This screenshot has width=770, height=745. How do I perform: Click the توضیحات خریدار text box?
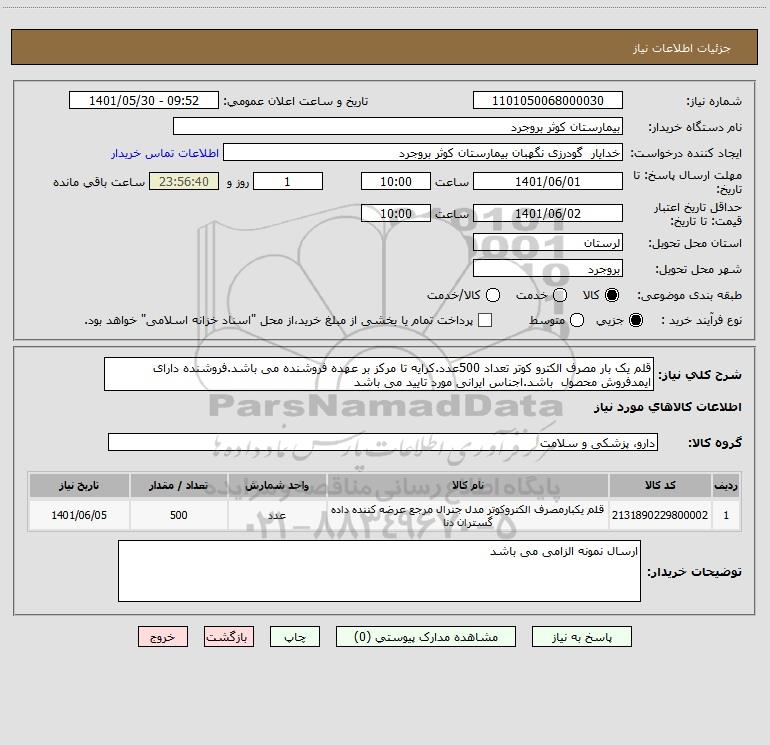click(380, 571)
